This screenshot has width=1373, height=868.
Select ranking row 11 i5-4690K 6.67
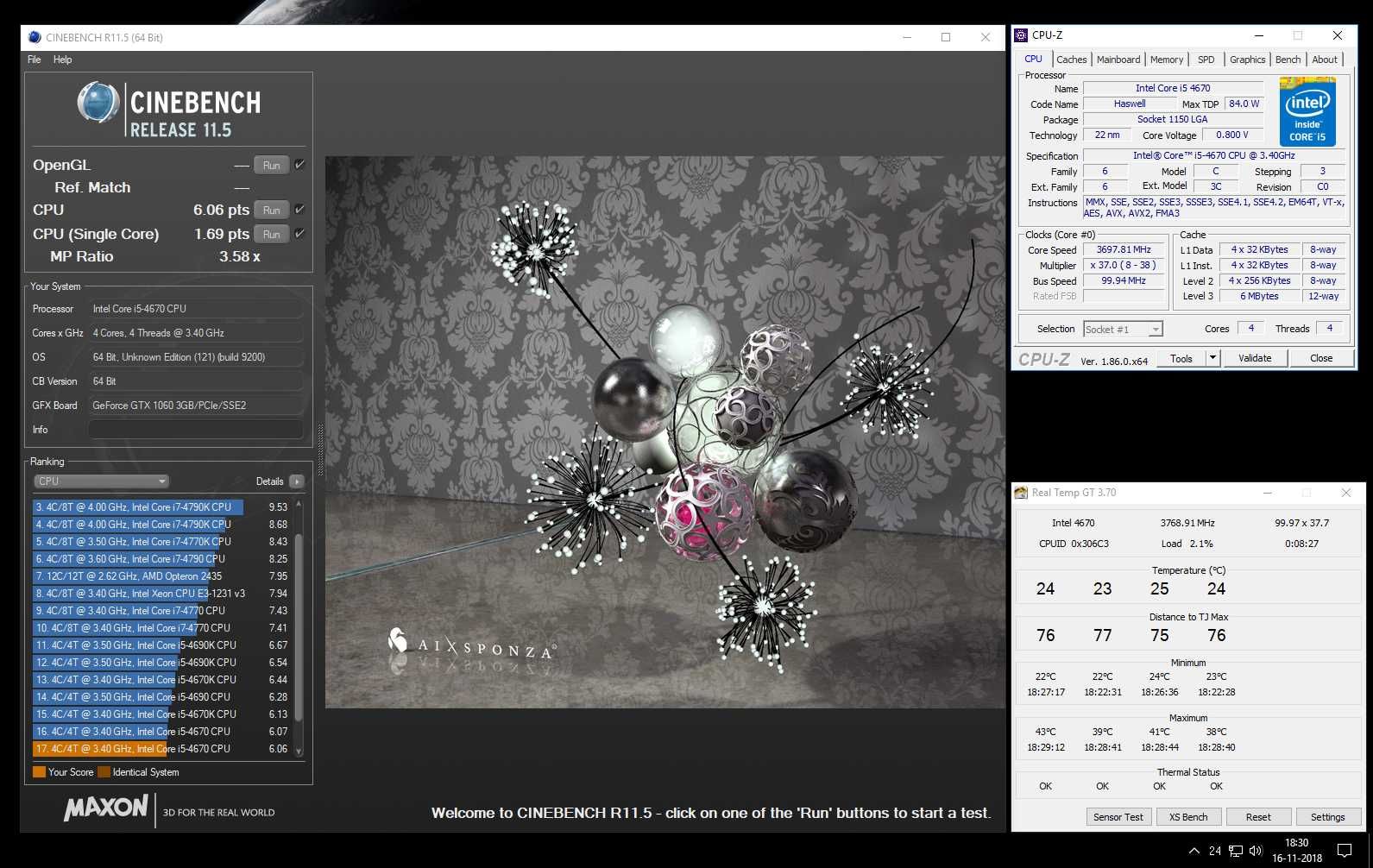pos(161,645)
